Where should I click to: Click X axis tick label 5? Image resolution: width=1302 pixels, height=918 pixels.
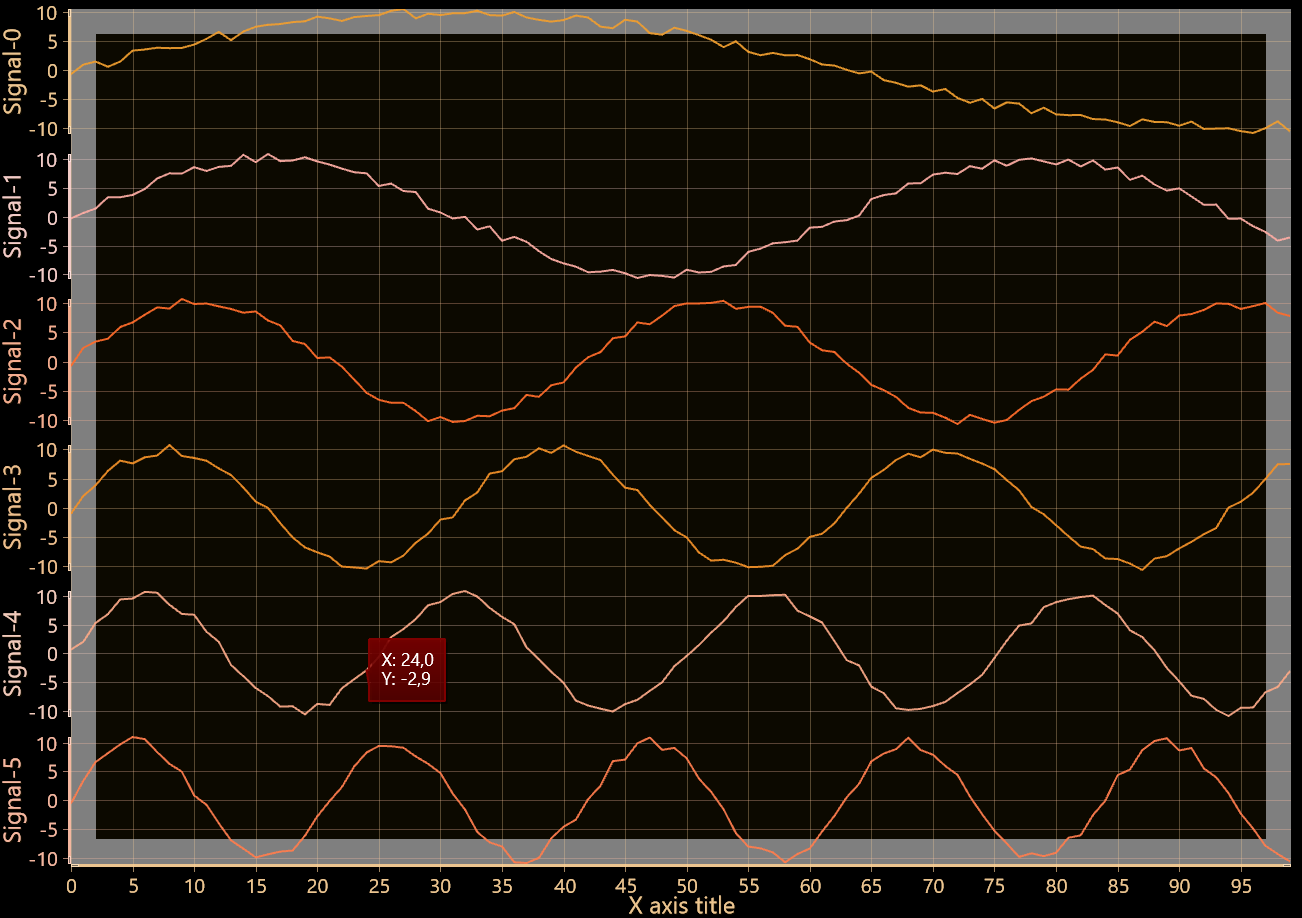click(x=133, y=886)
